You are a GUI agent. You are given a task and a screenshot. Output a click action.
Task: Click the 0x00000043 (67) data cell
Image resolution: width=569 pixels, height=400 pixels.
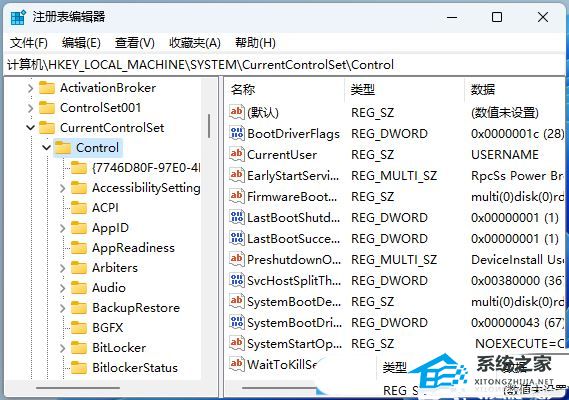[x=517, y=323]
